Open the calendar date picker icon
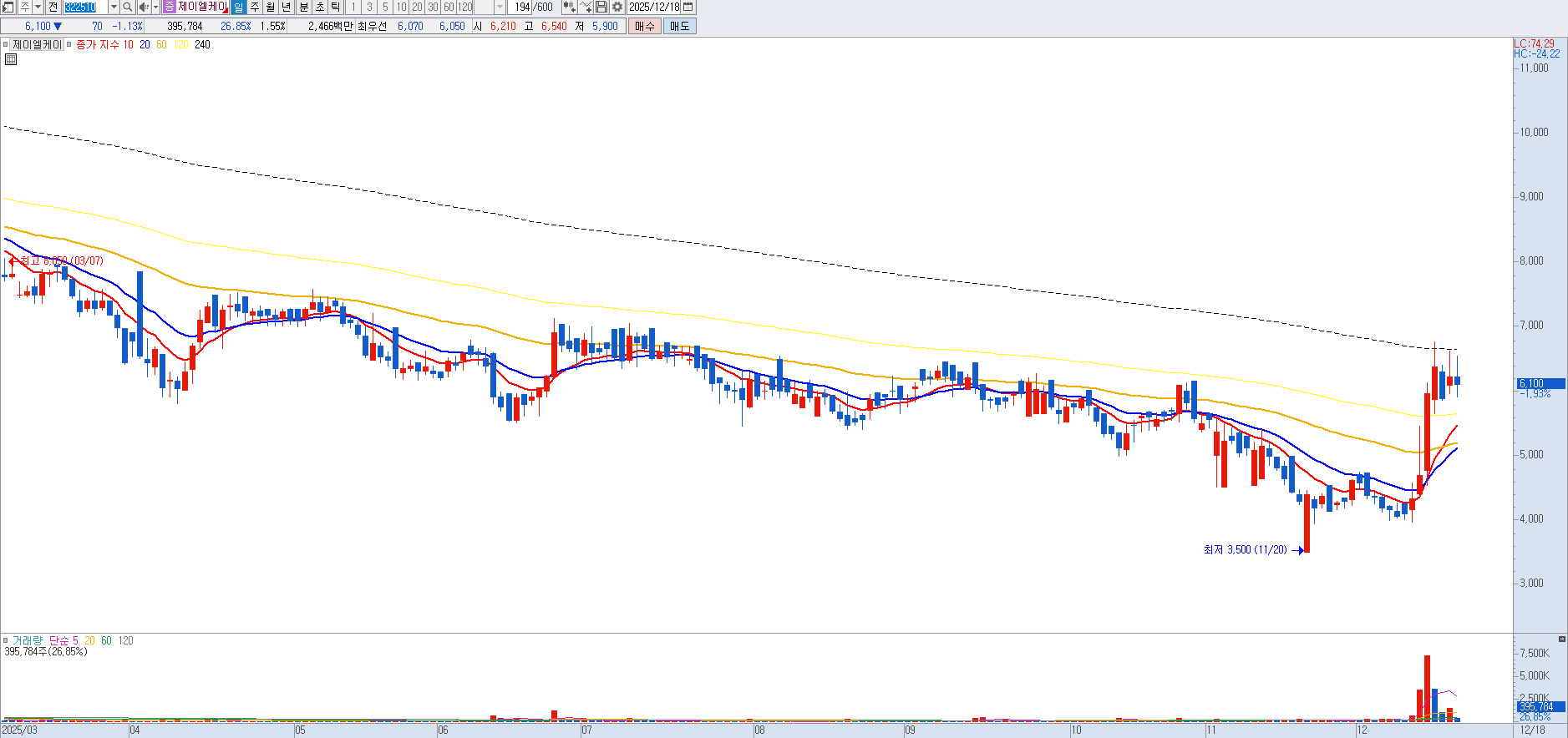 click(x=688, y=8)
